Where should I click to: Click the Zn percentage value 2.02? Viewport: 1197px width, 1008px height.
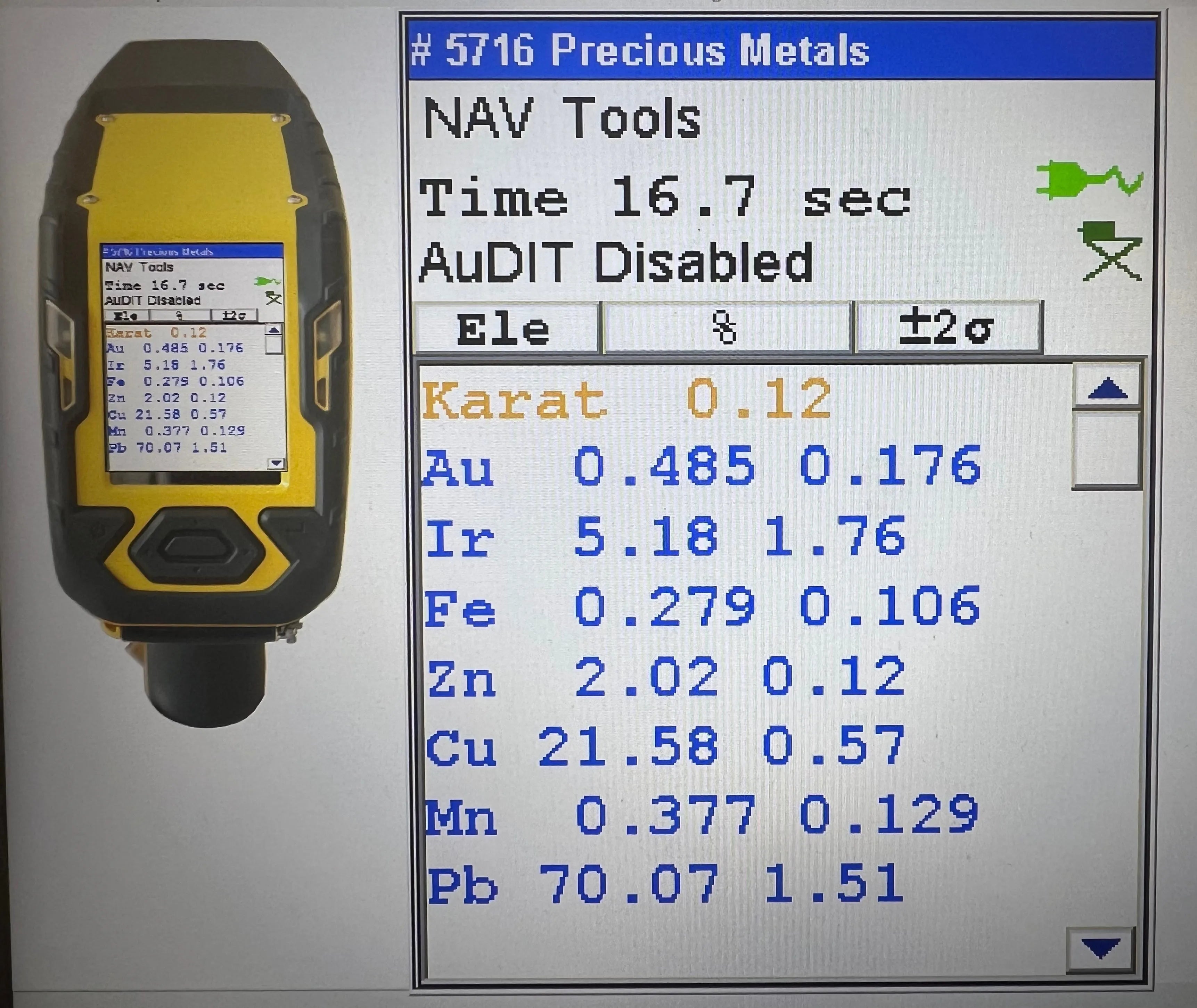coord(647,677)
